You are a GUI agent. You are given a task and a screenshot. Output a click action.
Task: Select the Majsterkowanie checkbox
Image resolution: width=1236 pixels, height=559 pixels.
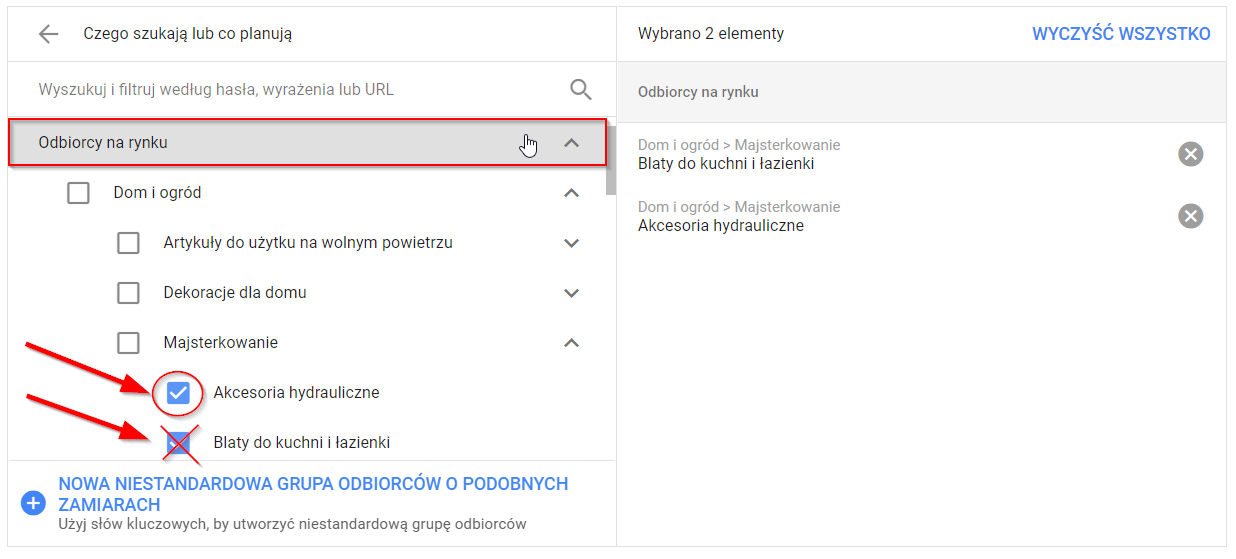[128, 343]
